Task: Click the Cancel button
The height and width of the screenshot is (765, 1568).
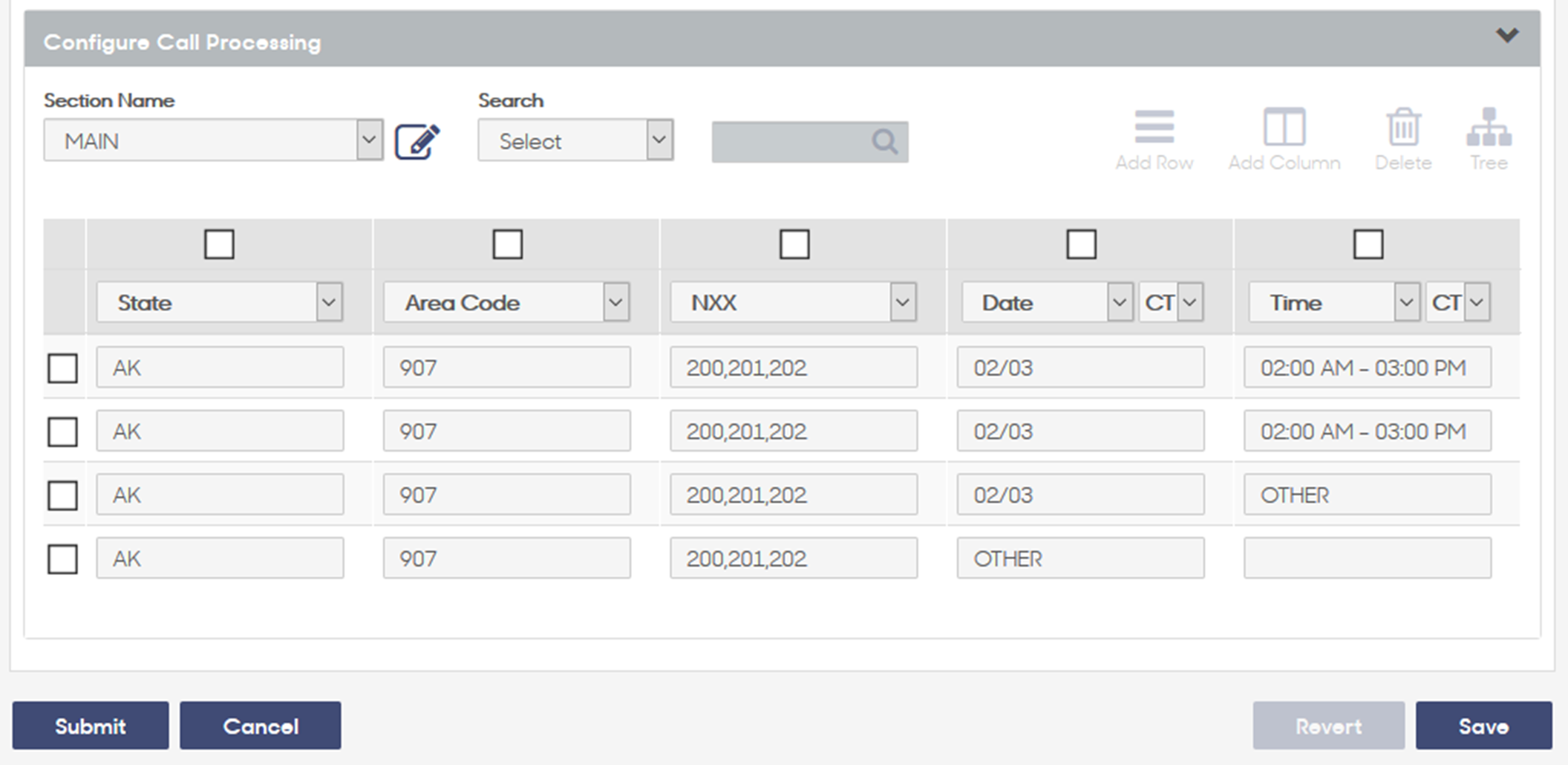Action: point(261,726)
